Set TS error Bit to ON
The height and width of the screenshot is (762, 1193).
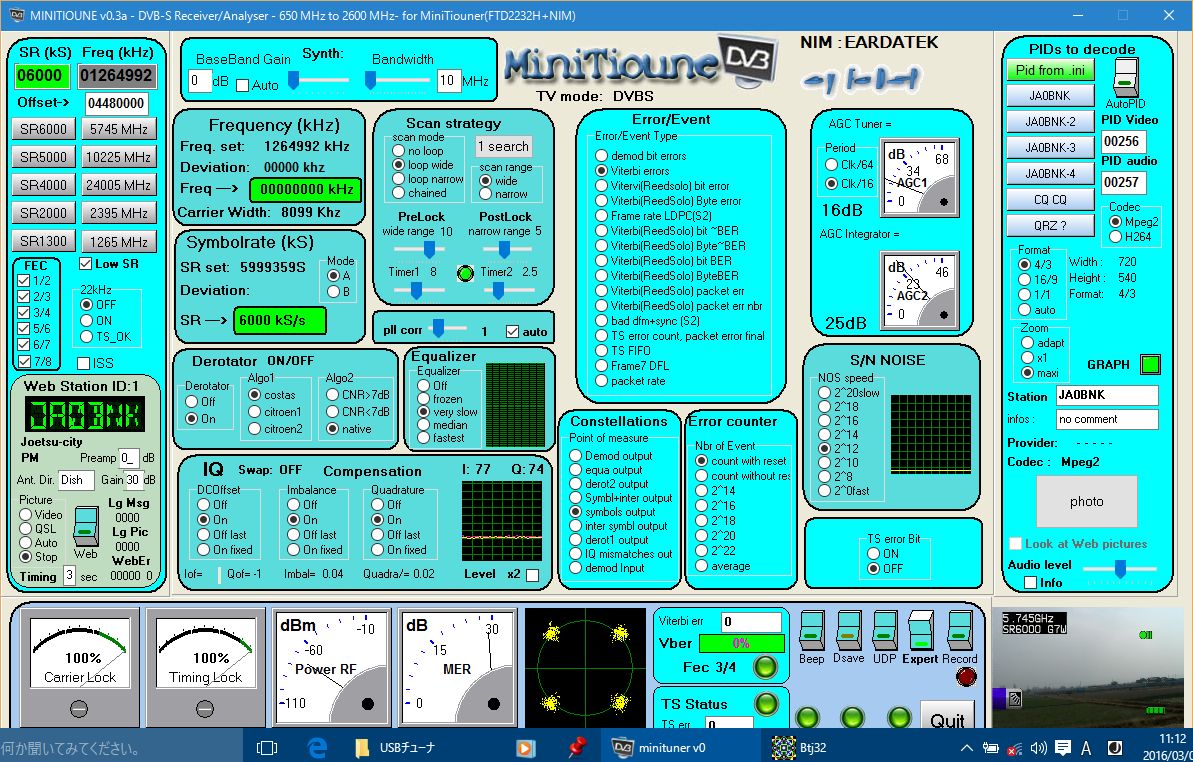(873, 554)
